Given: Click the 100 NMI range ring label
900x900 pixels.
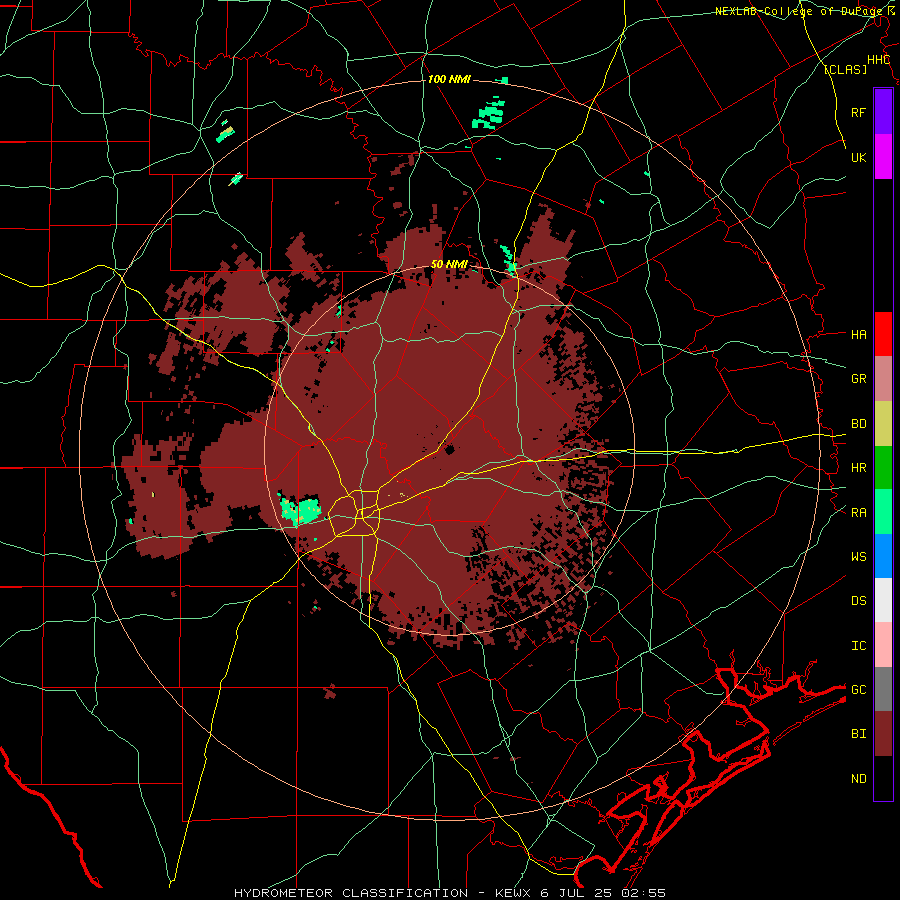Looking at the screenshot, I should (x=449, y=79).
